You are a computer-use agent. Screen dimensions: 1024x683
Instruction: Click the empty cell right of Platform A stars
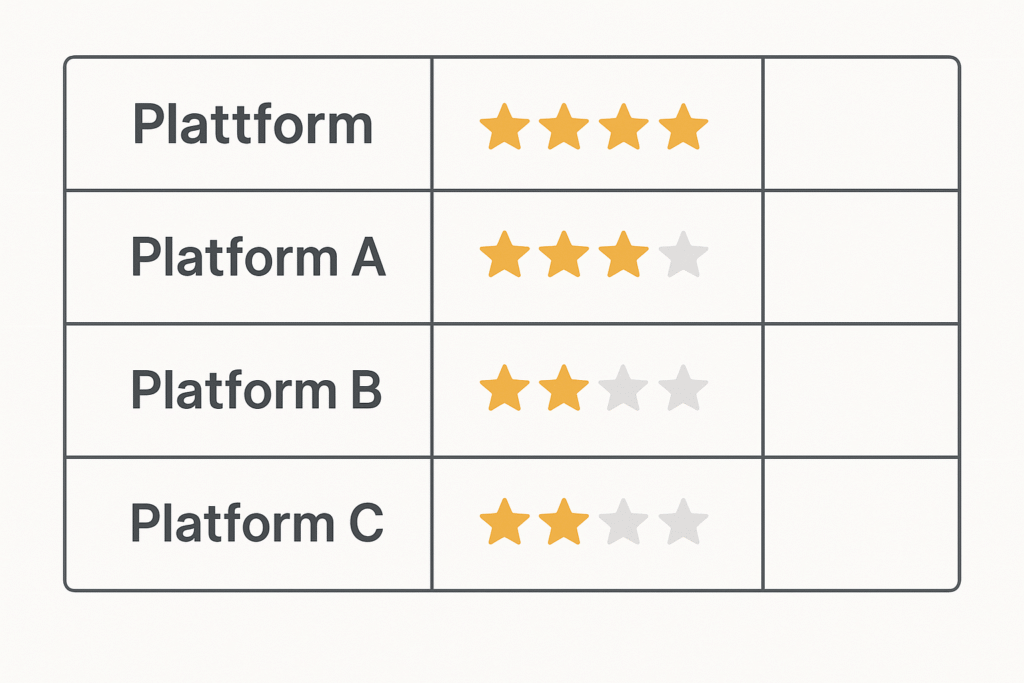860,257
